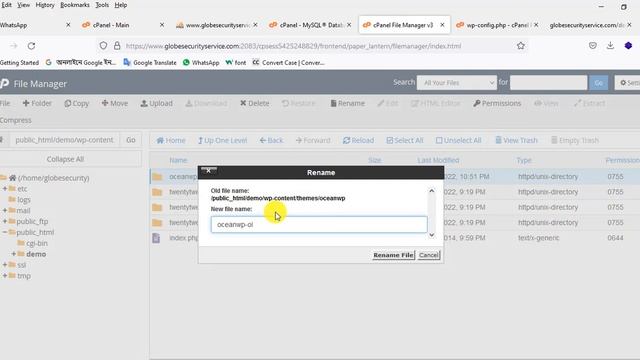
Task: Bookmark this page with star icon
Action: 520,46
